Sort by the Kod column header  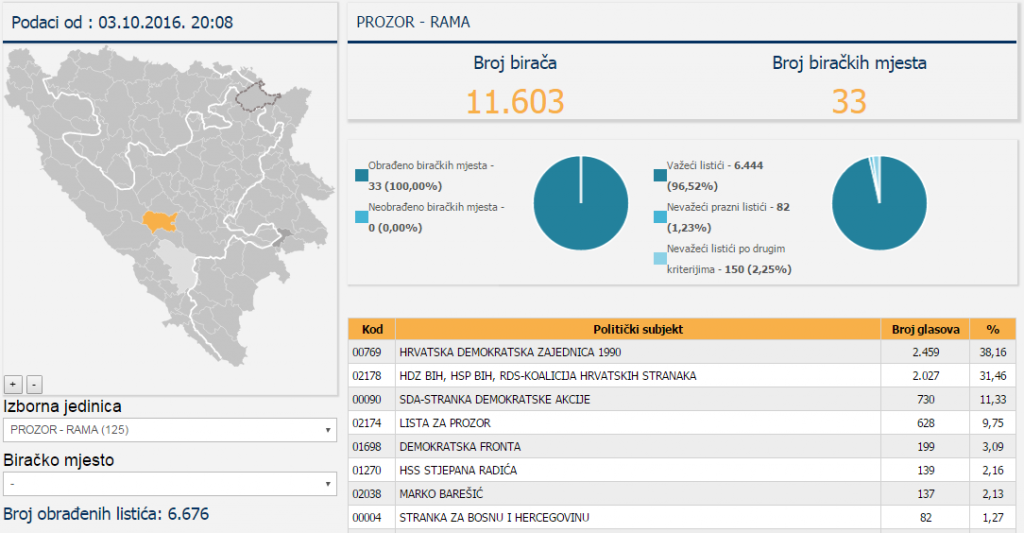[x=372, y=329]
